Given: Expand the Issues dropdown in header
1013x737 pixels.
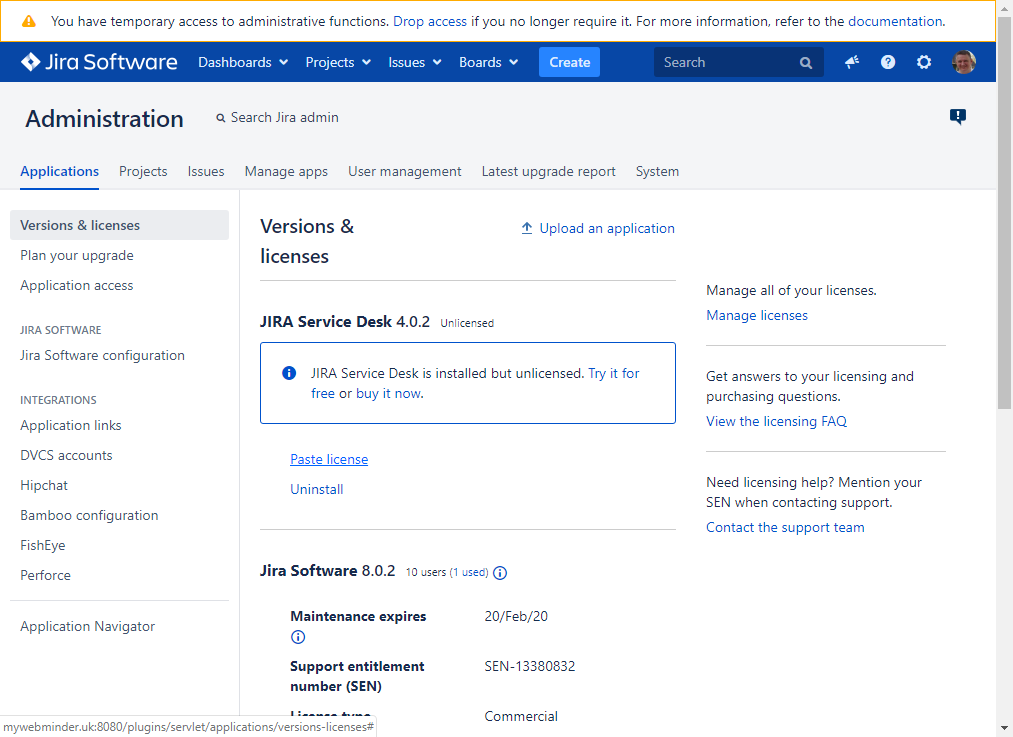Looking at the screenshot, I should coord(414,62).
